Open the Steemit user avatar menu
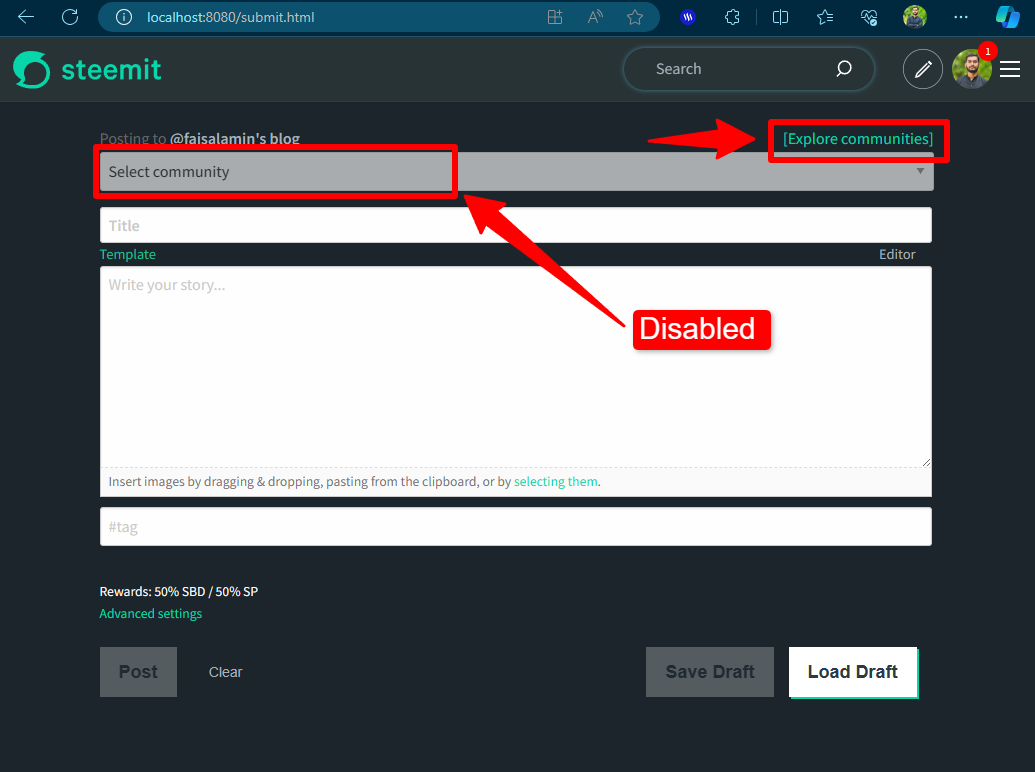This screenshot has width=1035, height=772. tap(972, 69)
